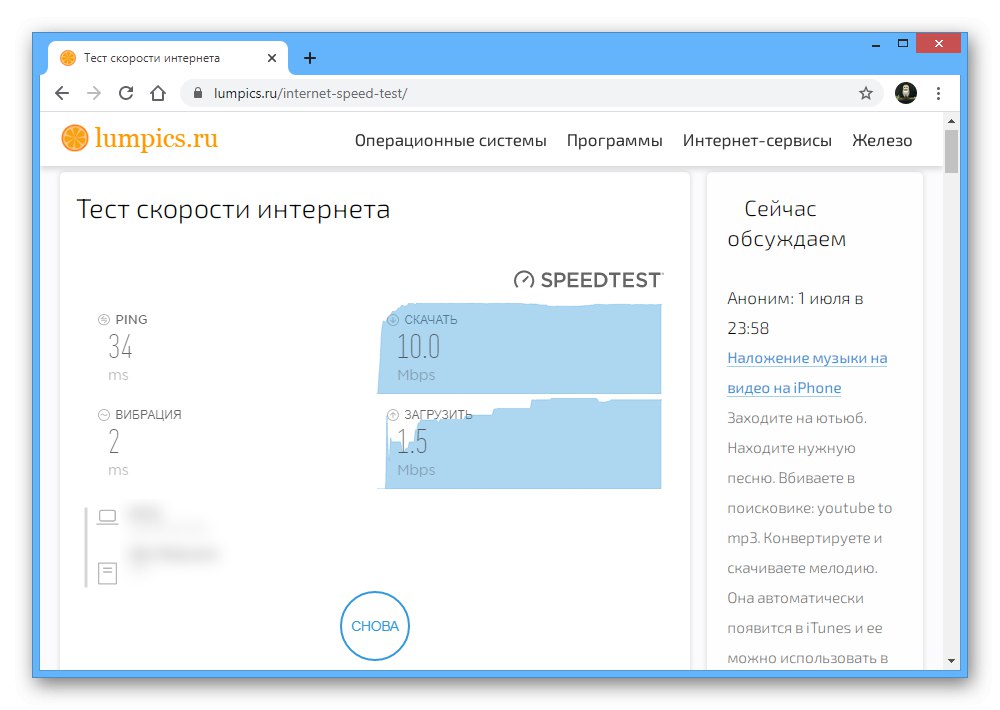The width and height of the screenshot is (1000, 710).
Task: Open the Железо section
Action: coord(881,141)
